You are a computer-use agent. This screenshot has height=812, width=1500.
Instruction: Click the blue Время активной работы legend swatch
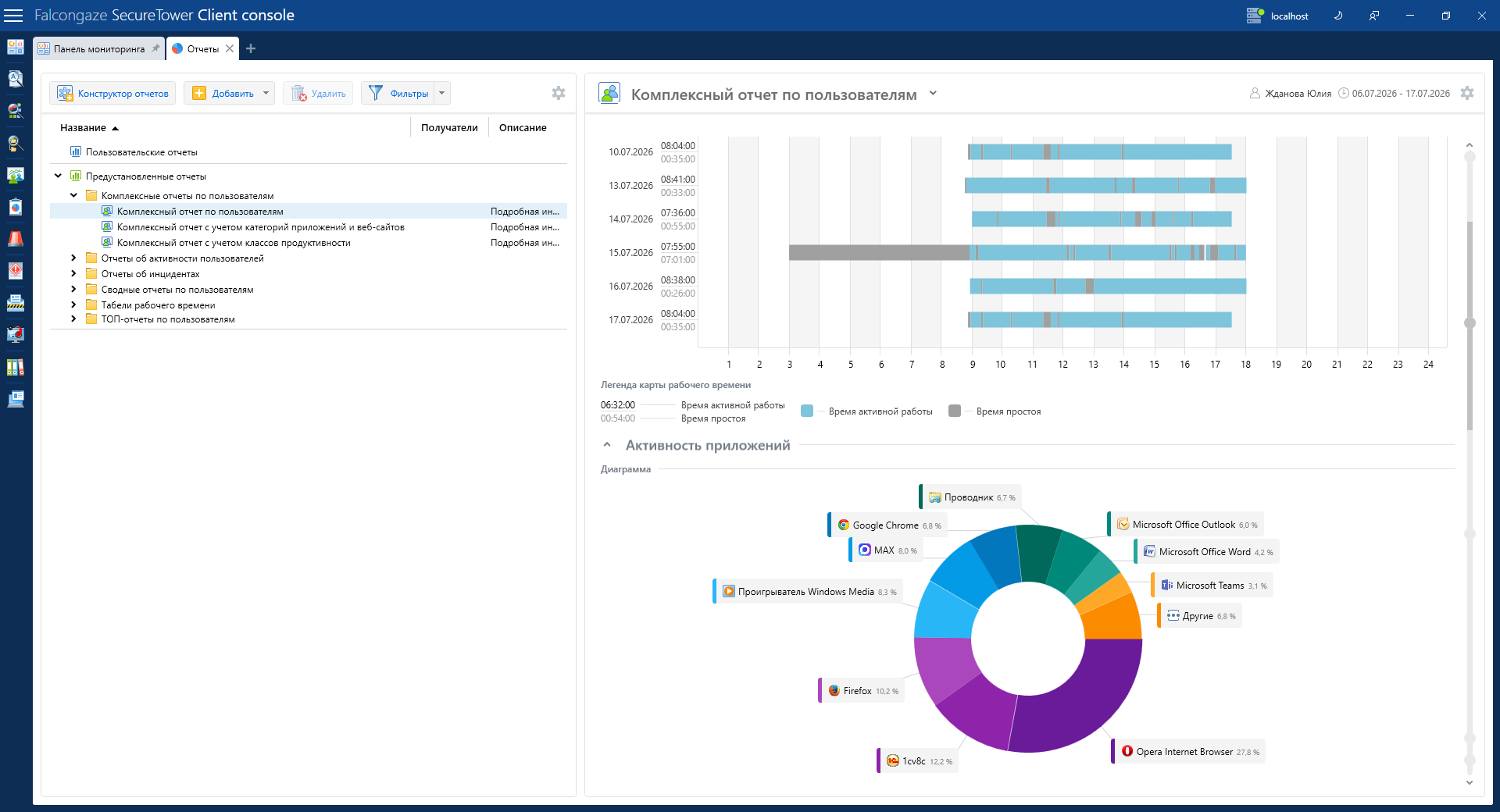tap(807, 411)
